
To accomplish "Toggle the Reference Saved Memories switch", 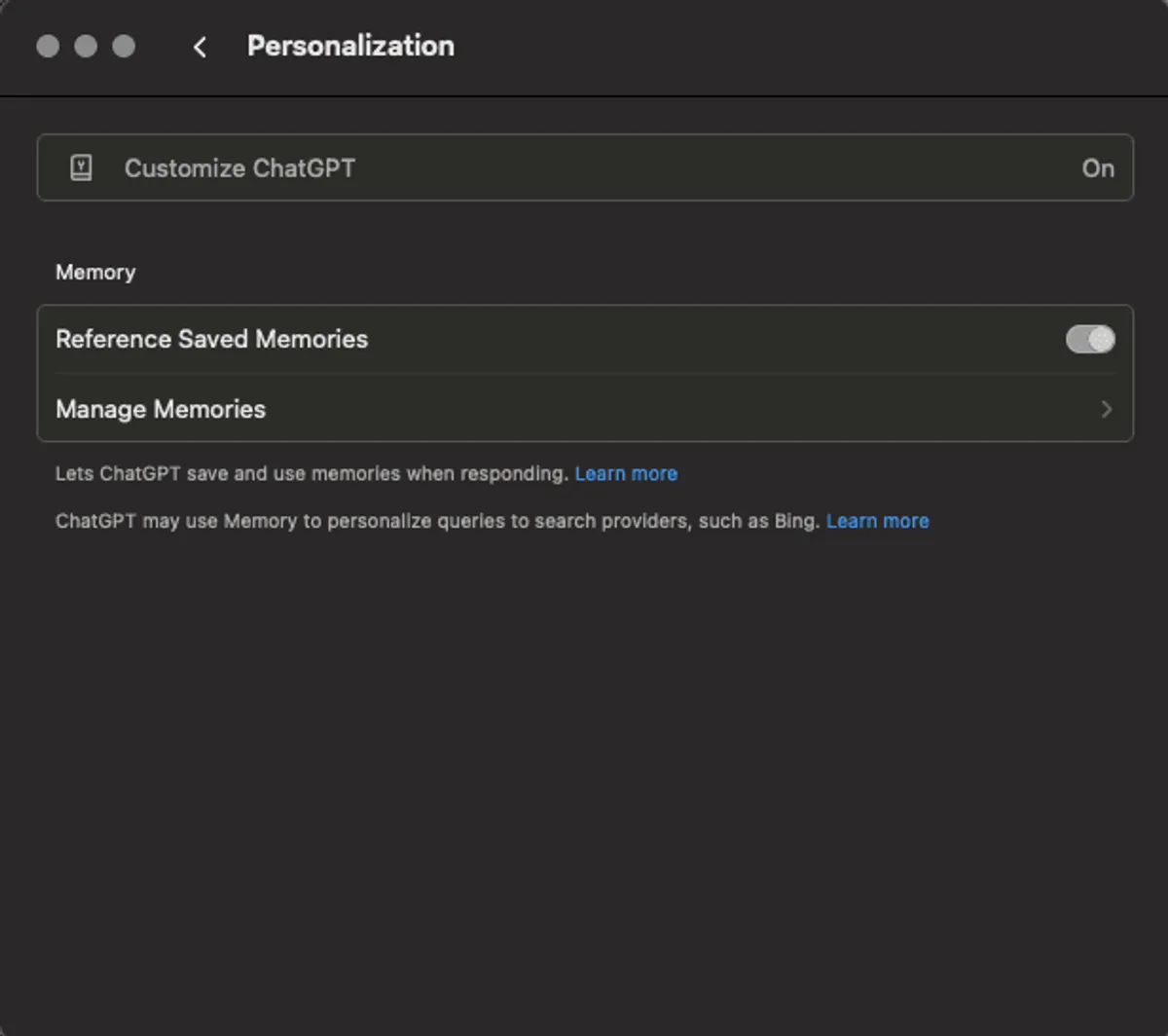I will click(1089, 340).
